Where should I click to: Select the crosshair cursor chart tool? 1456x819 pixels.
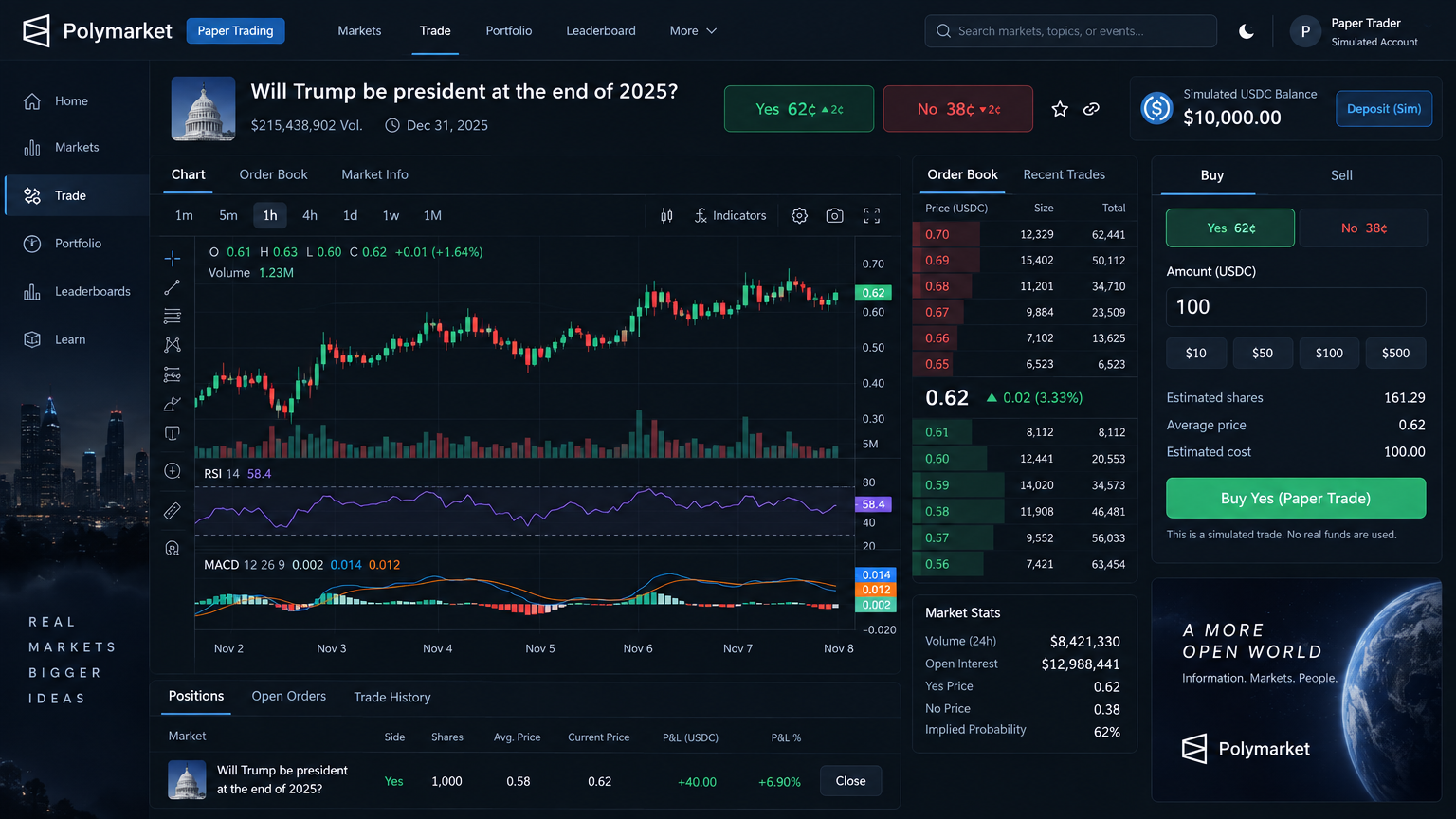173,258
